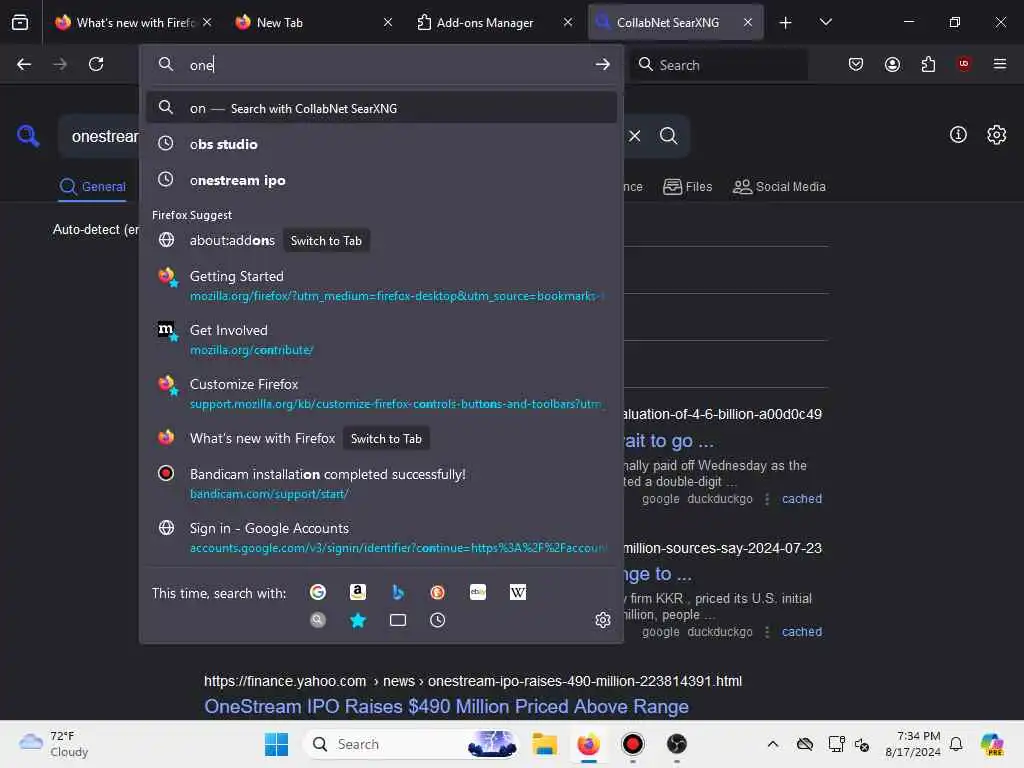Search only history using clock icon
The image size is (1024, 768).
click(x=438, y=620)
